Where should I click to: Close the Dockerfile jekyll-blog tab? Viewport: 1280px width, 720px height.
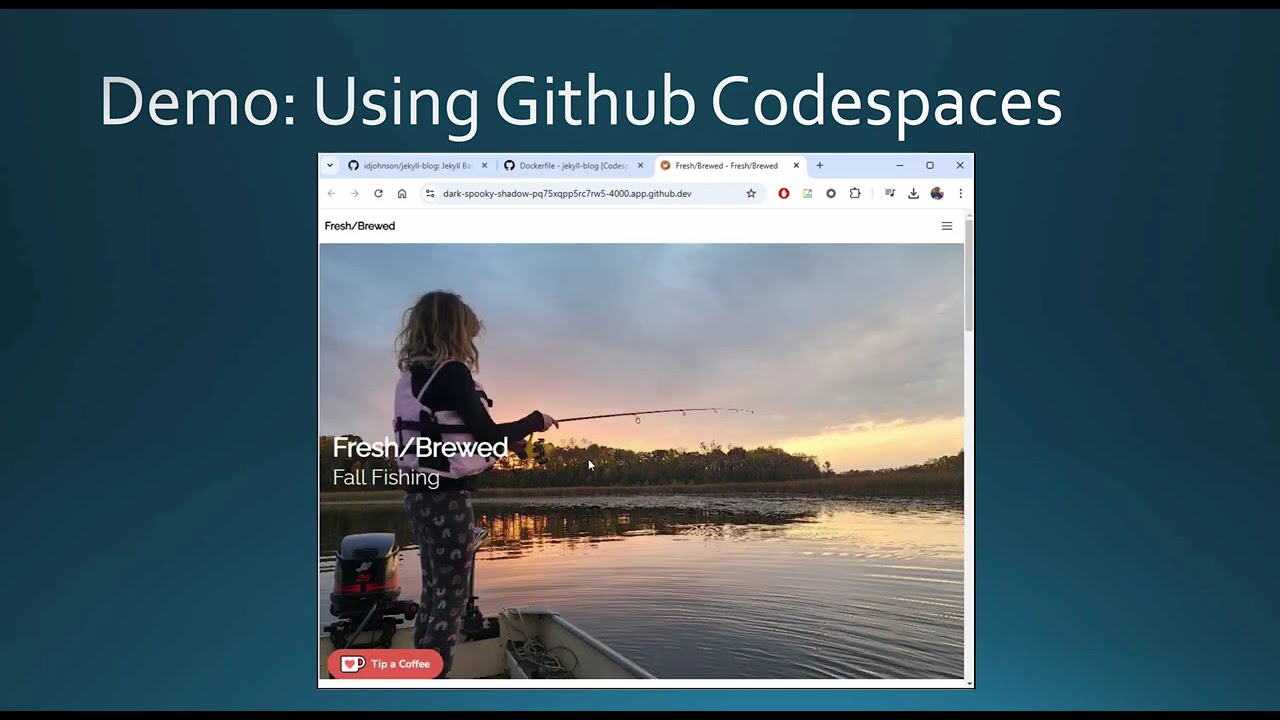coord(641,165)
